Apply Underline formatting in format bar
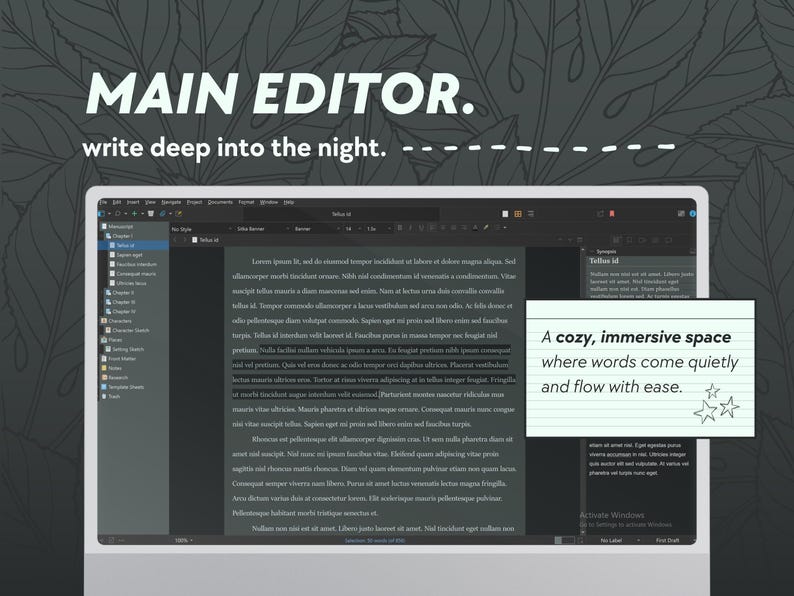 [x=421, y=228]
